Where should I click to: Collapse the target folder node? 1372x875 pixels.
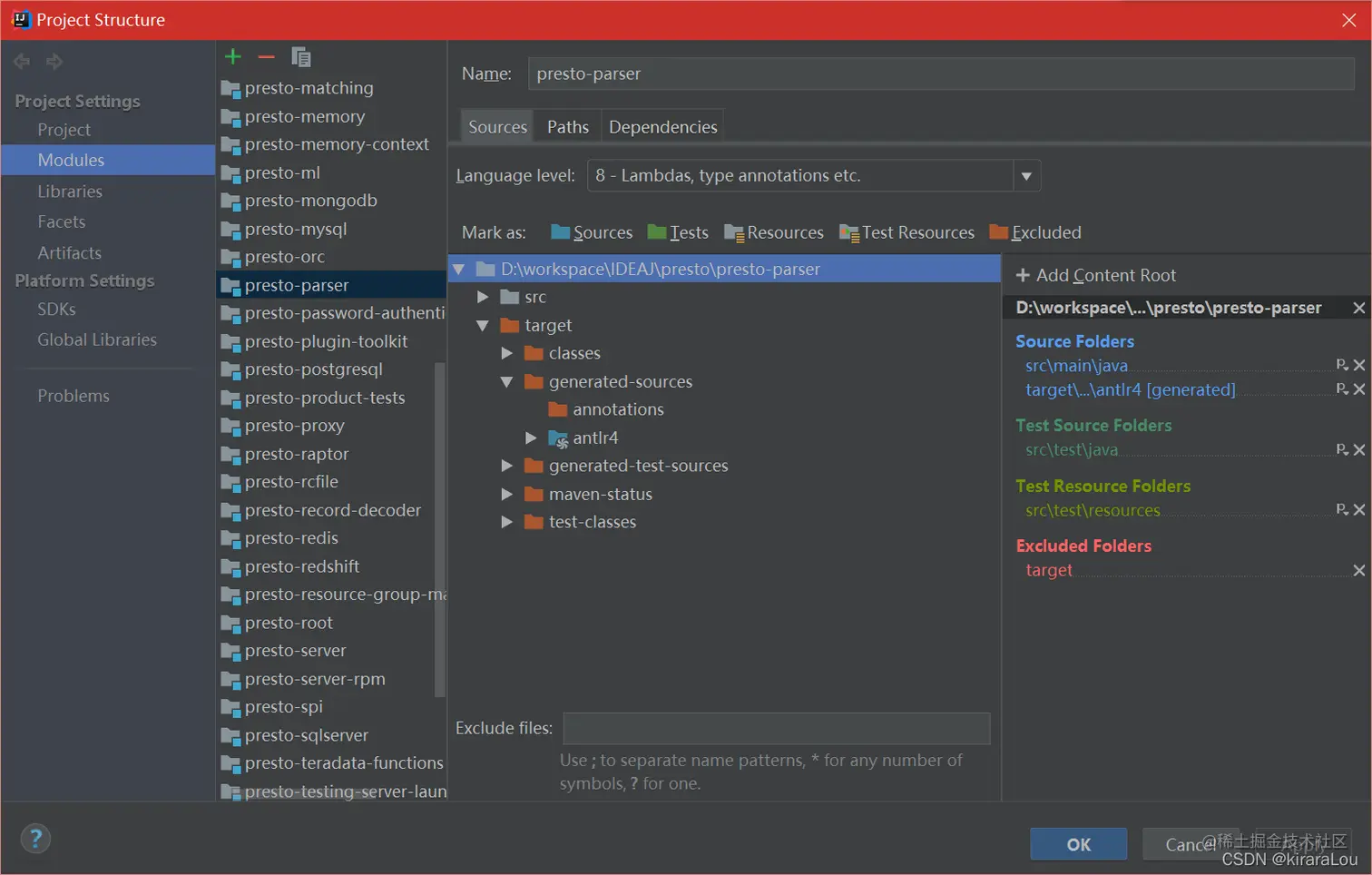point(483,325)
